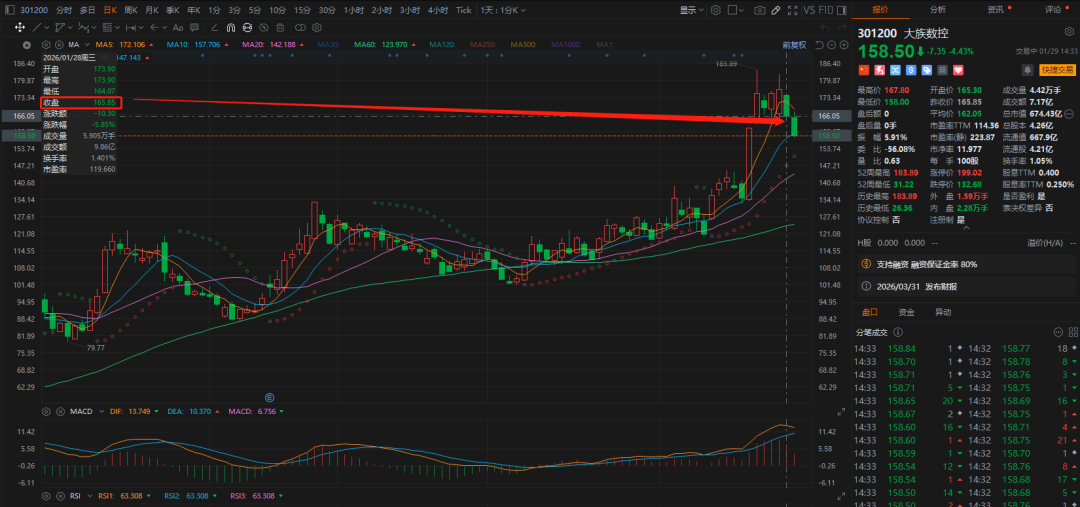Take a chart screenshot with camera icon

coord(760,10)
